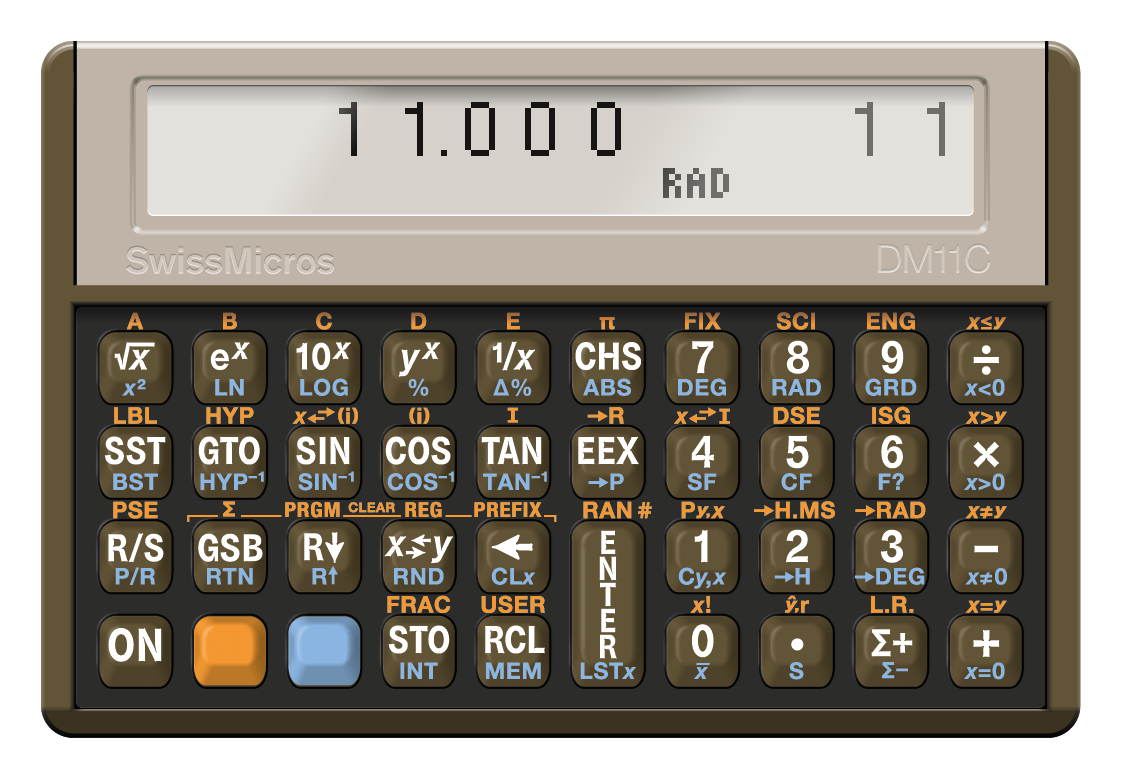The image size is (1121, 779).
Task: Click the digit 0 key
Action: pos(702,651)
